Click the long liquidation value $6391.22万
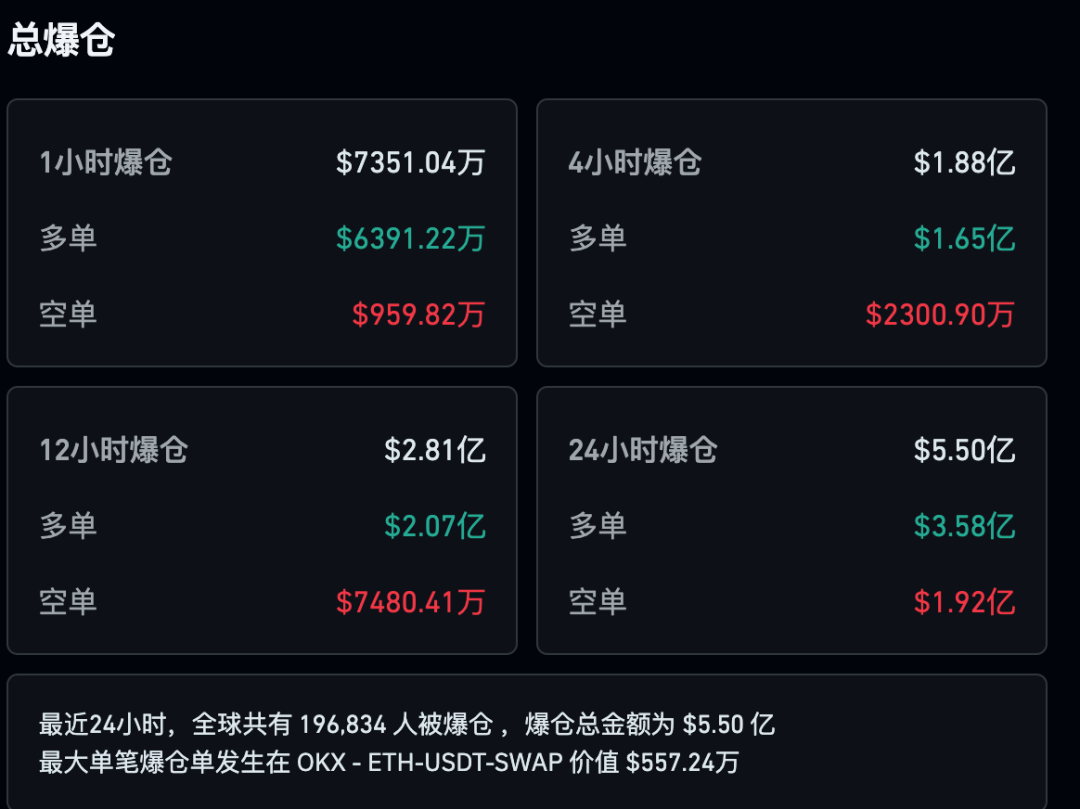The height and width of the screenshot is (809, 1080). (410, 238)
